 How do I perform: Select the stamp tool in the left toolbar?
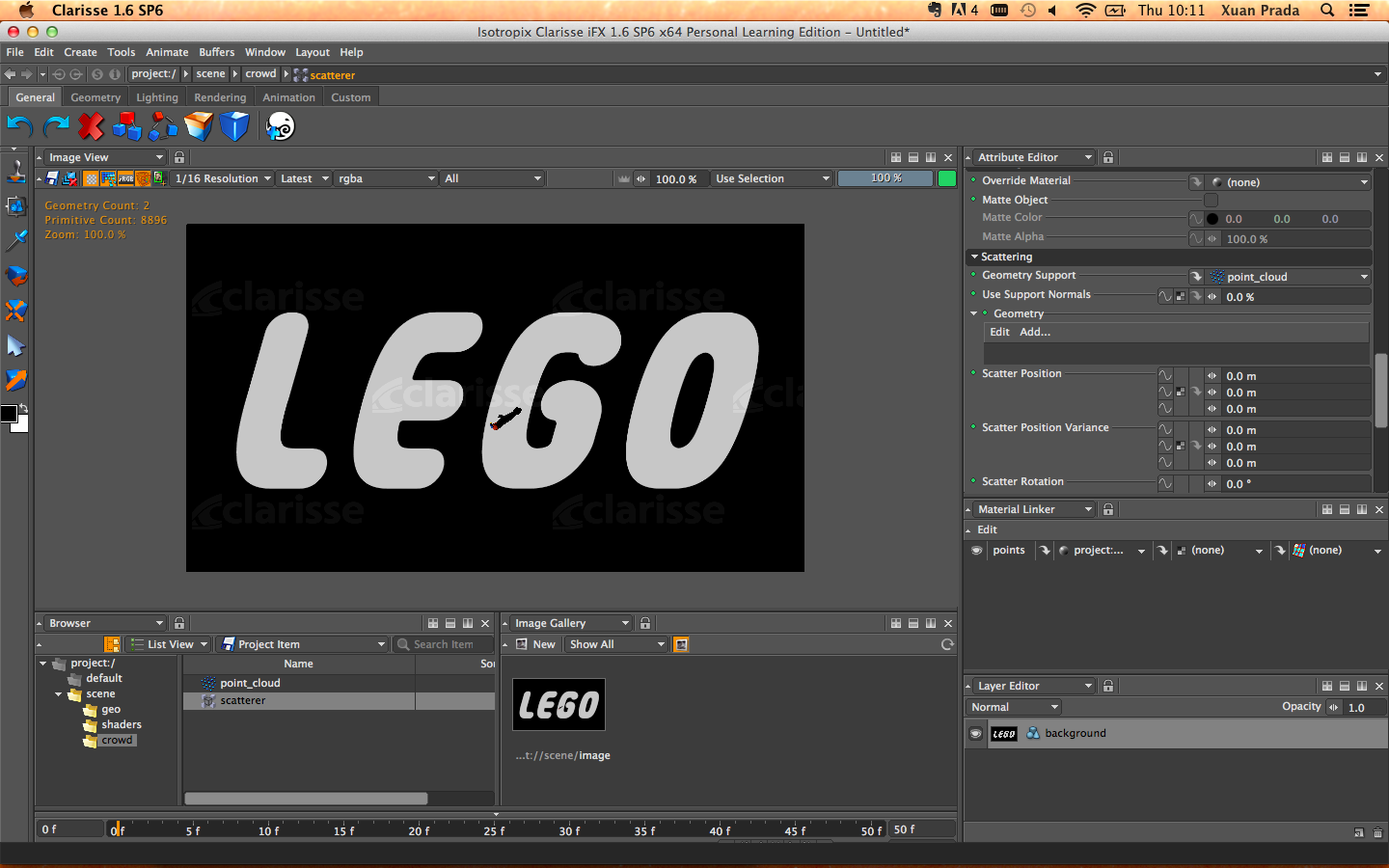tap(16, 171)
